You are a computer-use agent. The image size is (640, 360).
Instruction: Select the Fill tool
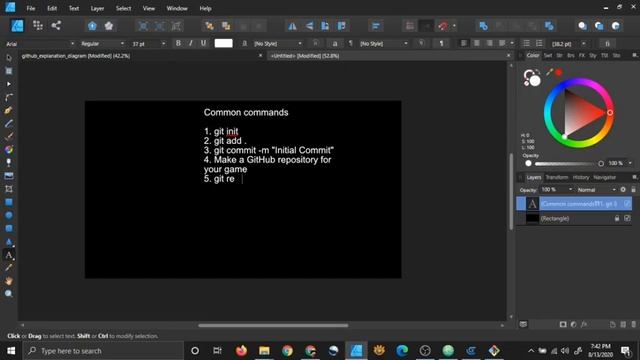(x=9, y=149)
